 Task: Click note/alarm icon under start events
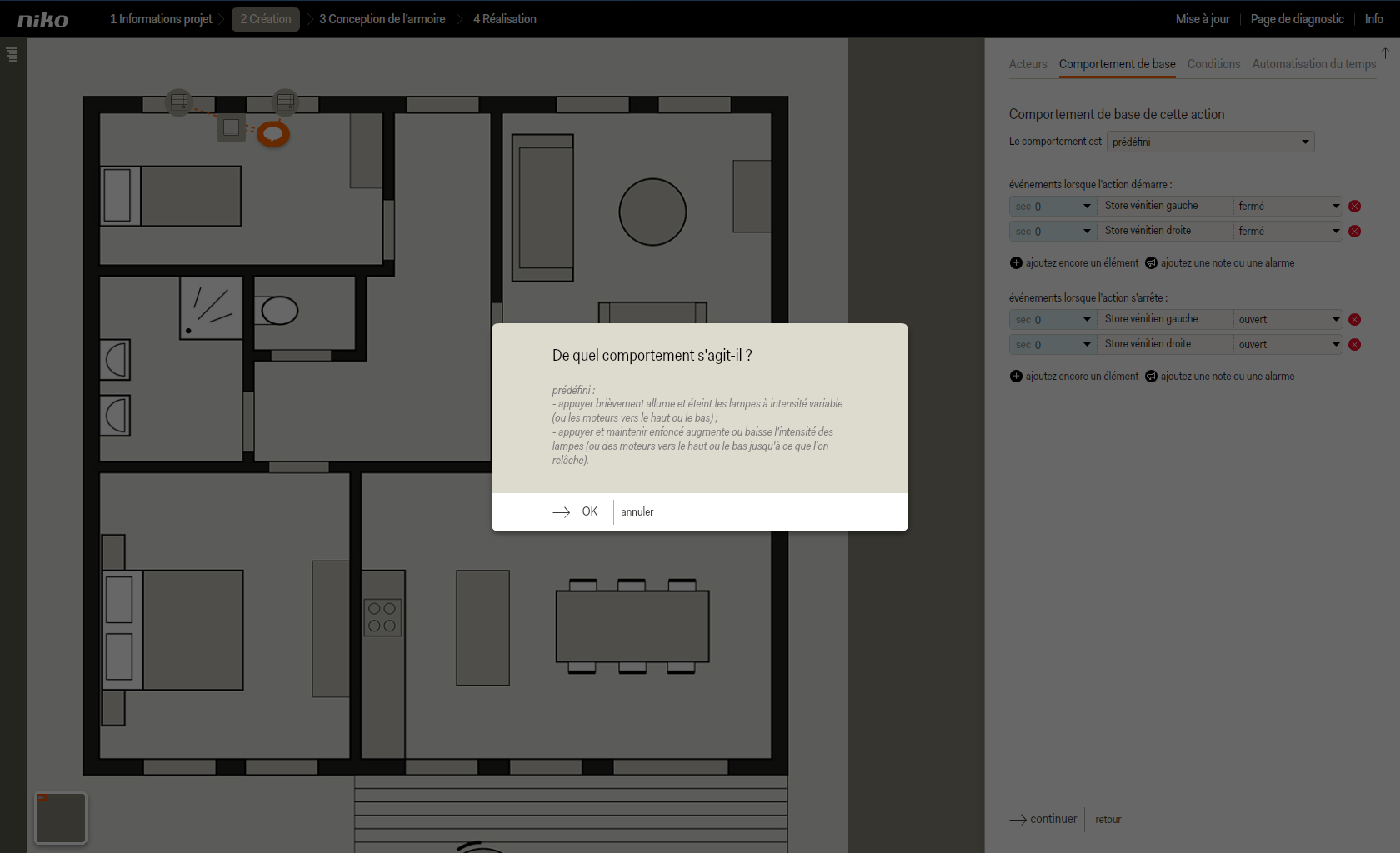tap(1151, 263)
